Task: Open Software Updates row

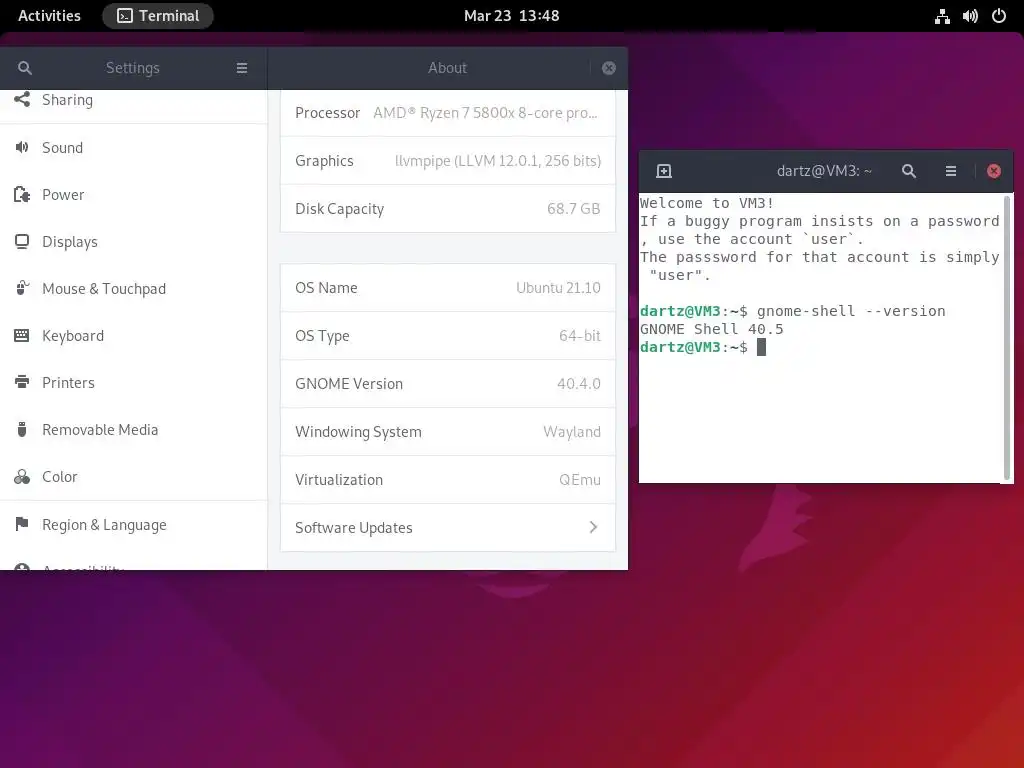Action: tap(448, 528)
